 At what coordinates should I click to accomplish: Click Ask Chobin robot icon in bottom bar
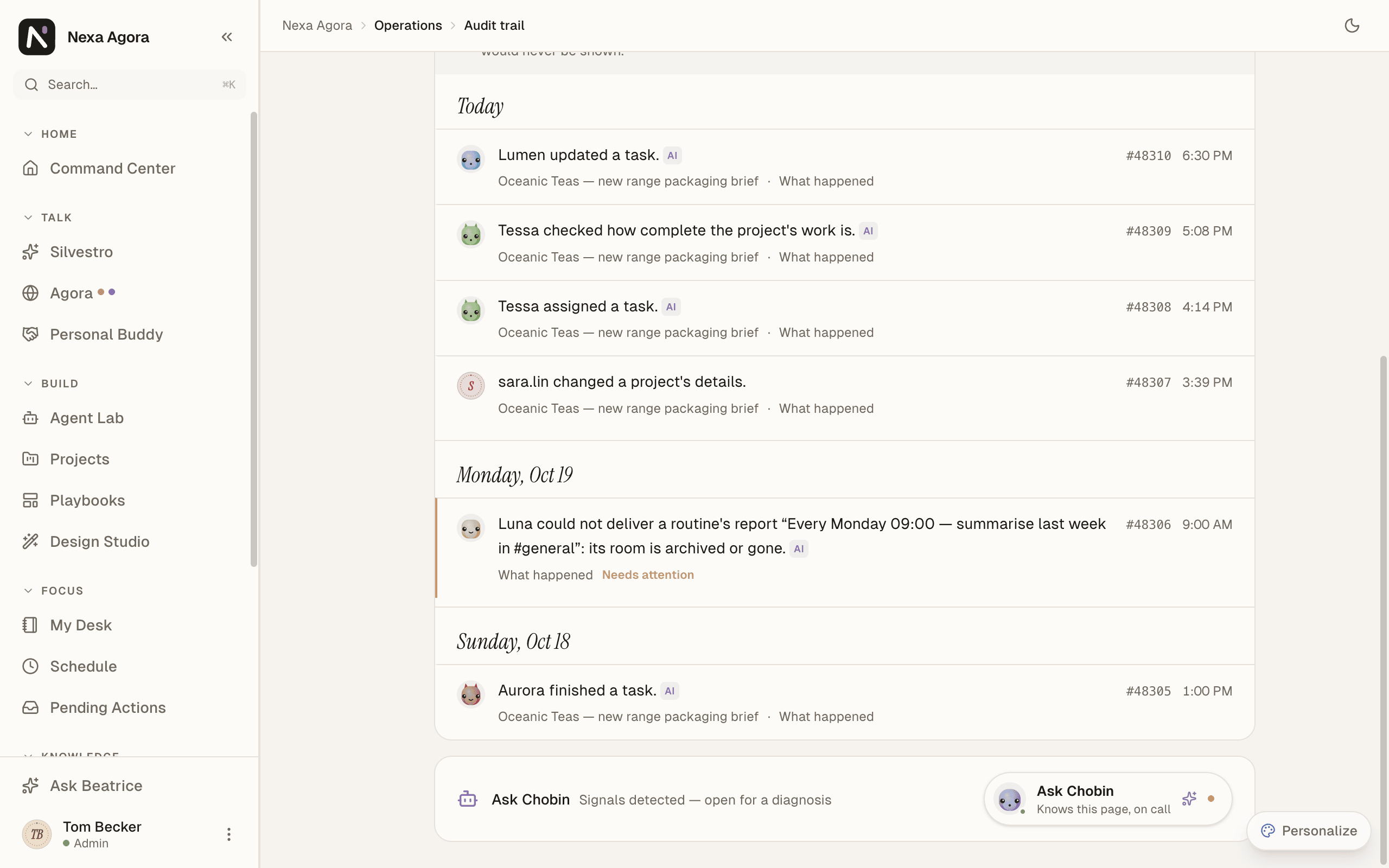pos(467,799)
